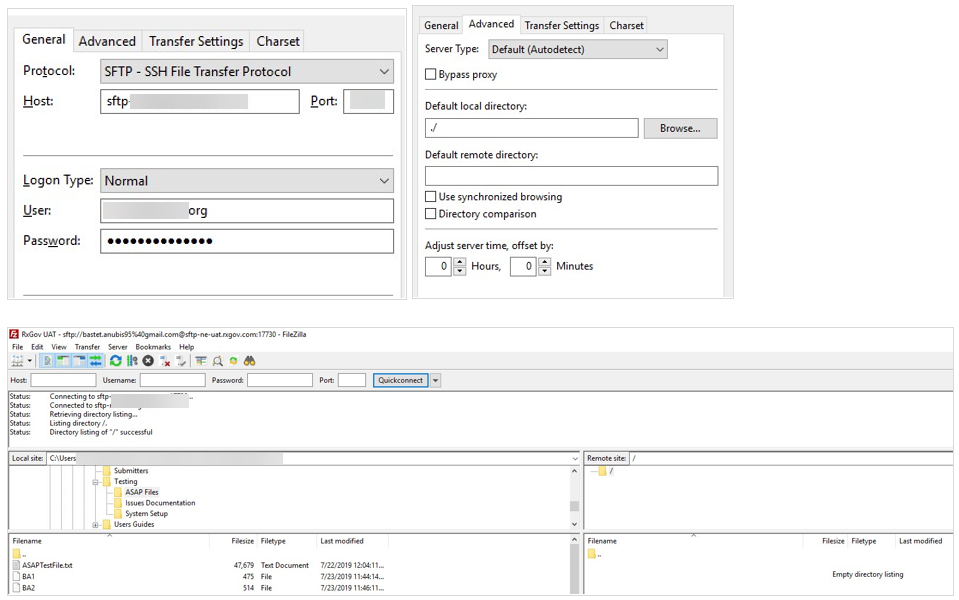Decrease the Minutes offset spinner
This screenshot has width=959, height=600.
pos(544,271)
